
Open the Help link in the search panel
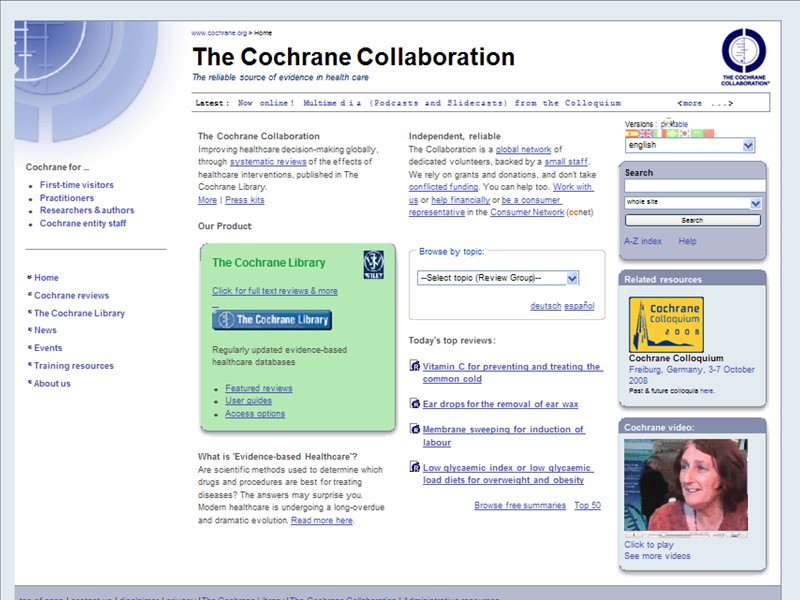tap(687, 241)
